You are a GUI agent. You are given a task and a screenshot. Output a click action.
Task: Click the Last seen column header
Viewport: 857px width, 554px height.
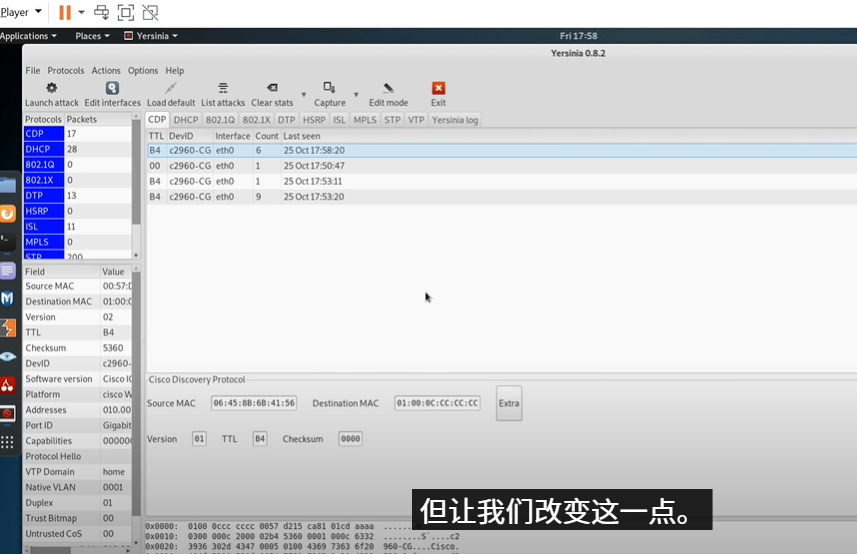(x=302, y=136)
